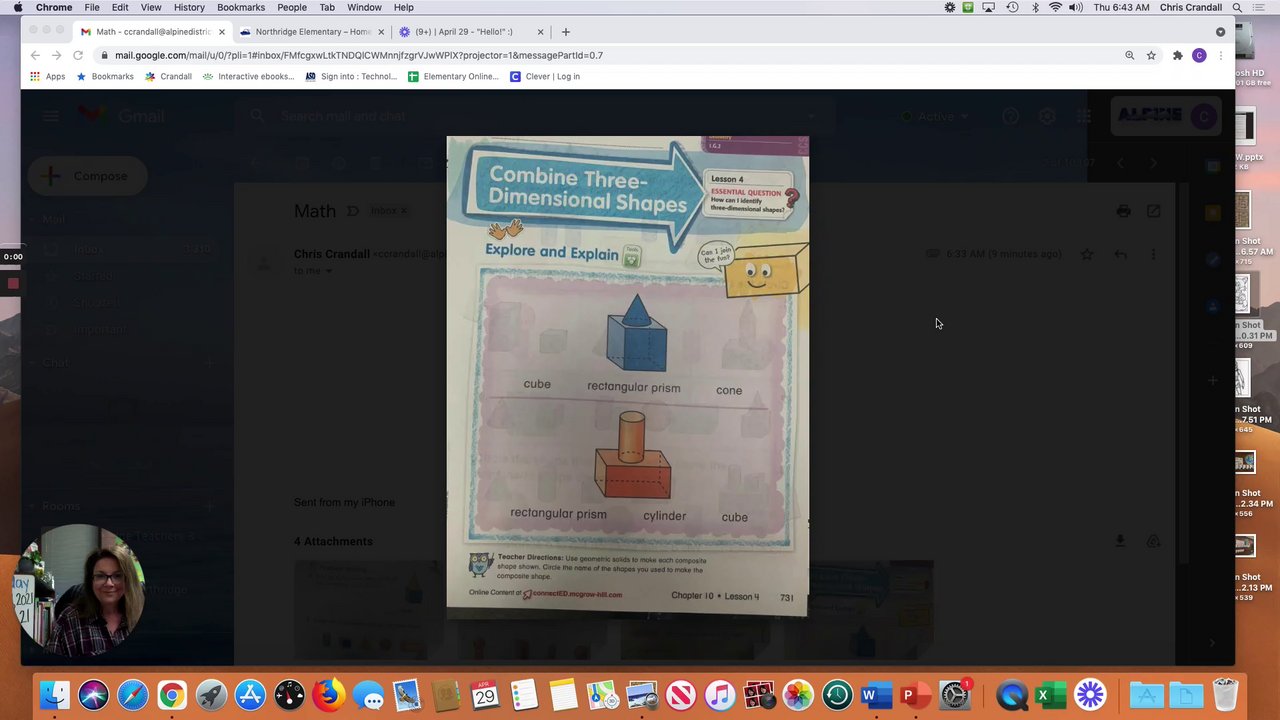The height and width of the screenshot is (720, 1280).
Task: Launch Siri from the Dock
Action: pos(94,694)
